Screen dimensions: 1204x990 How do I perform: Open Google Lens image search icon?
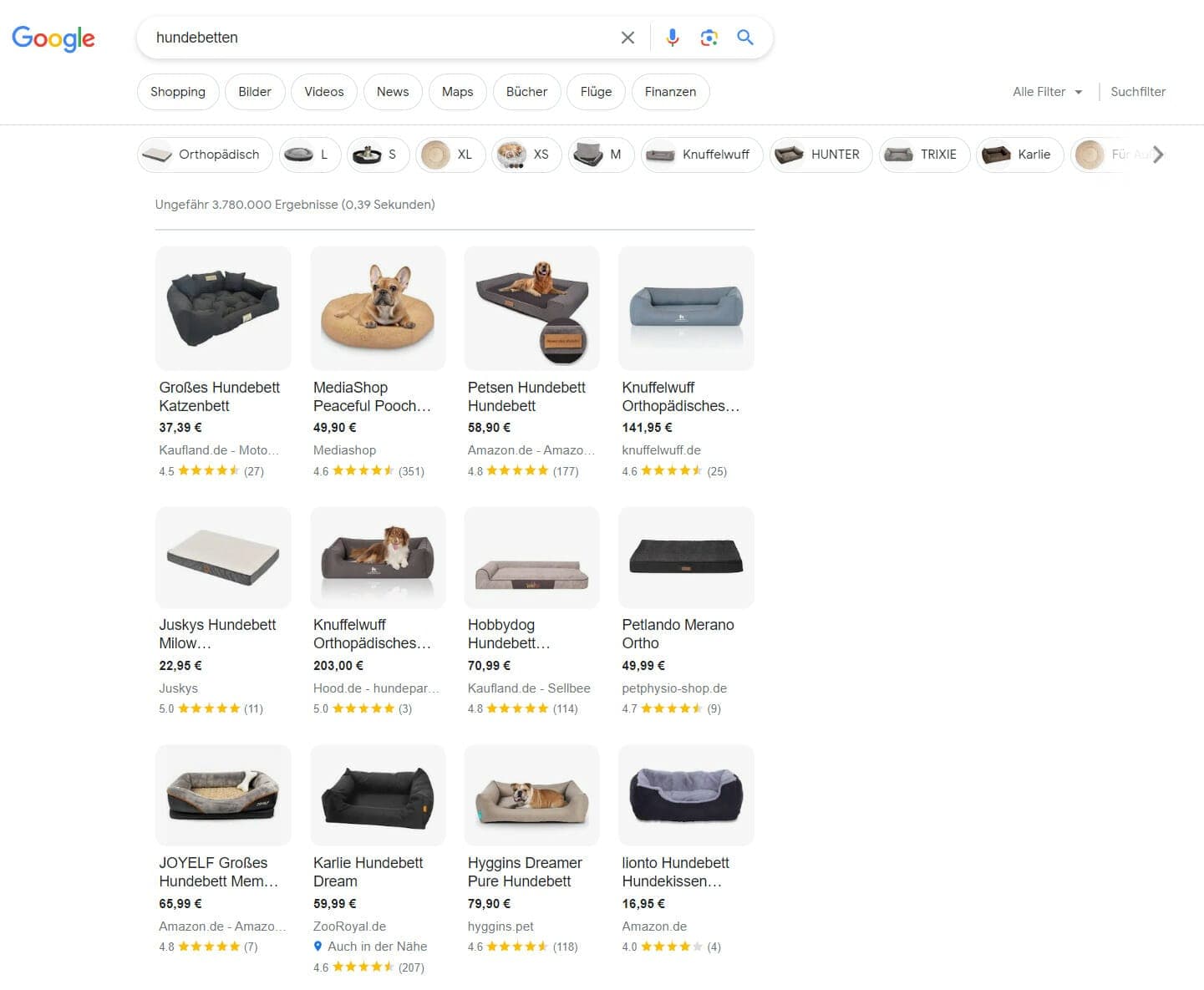click(x=709, y=38)
